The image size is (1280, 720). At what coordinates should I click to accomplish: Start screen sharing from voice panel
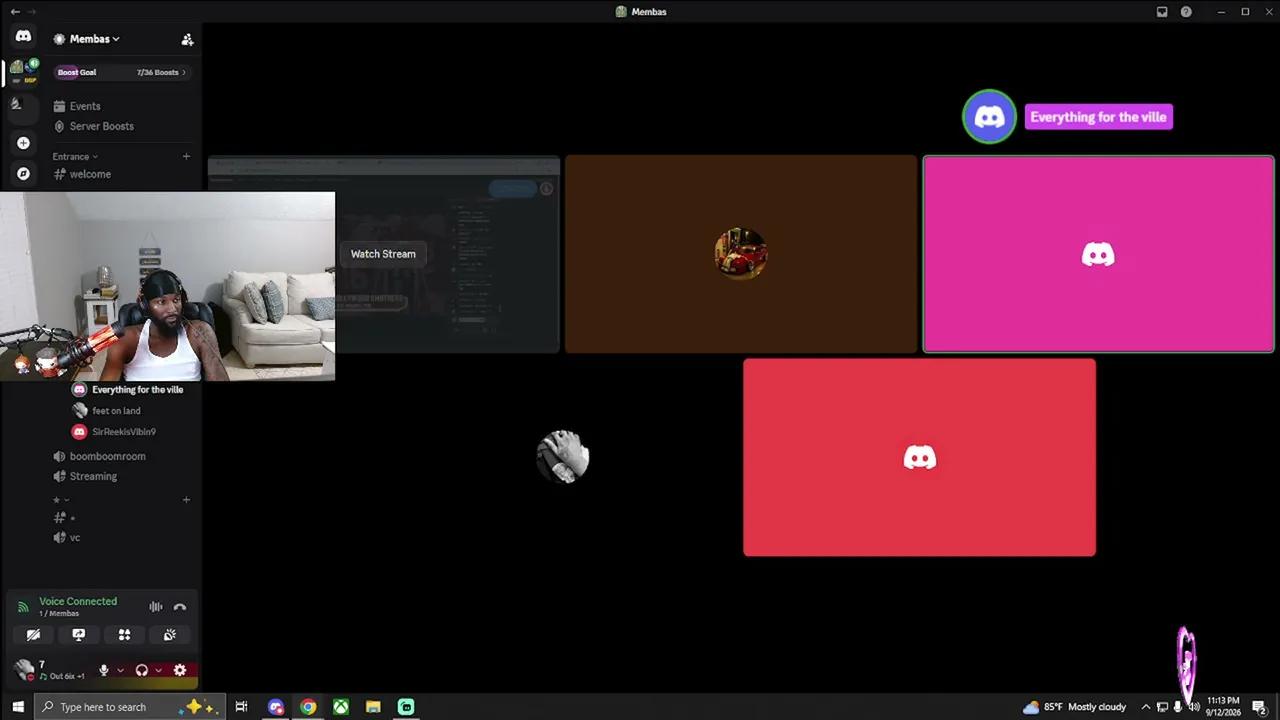tap(79, 635)
